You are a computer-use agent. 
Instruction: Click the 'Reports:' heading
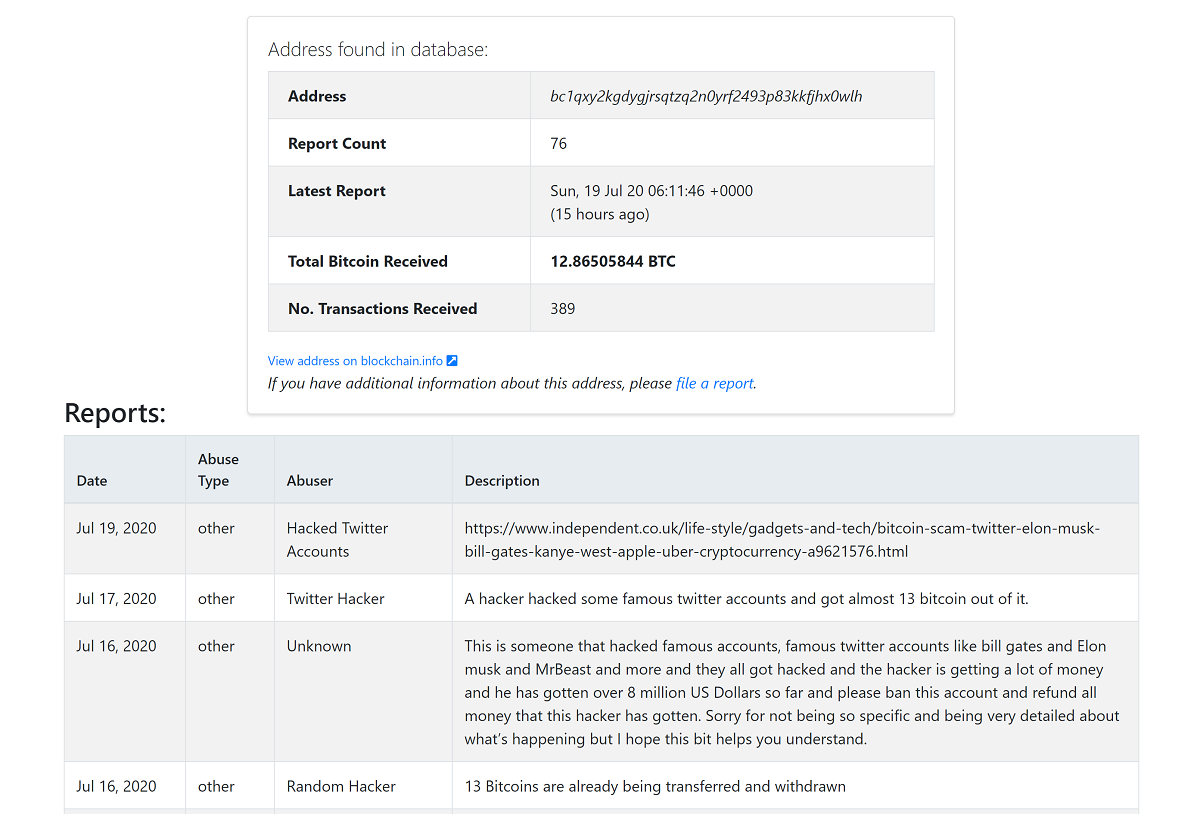(x=115, y=413)
